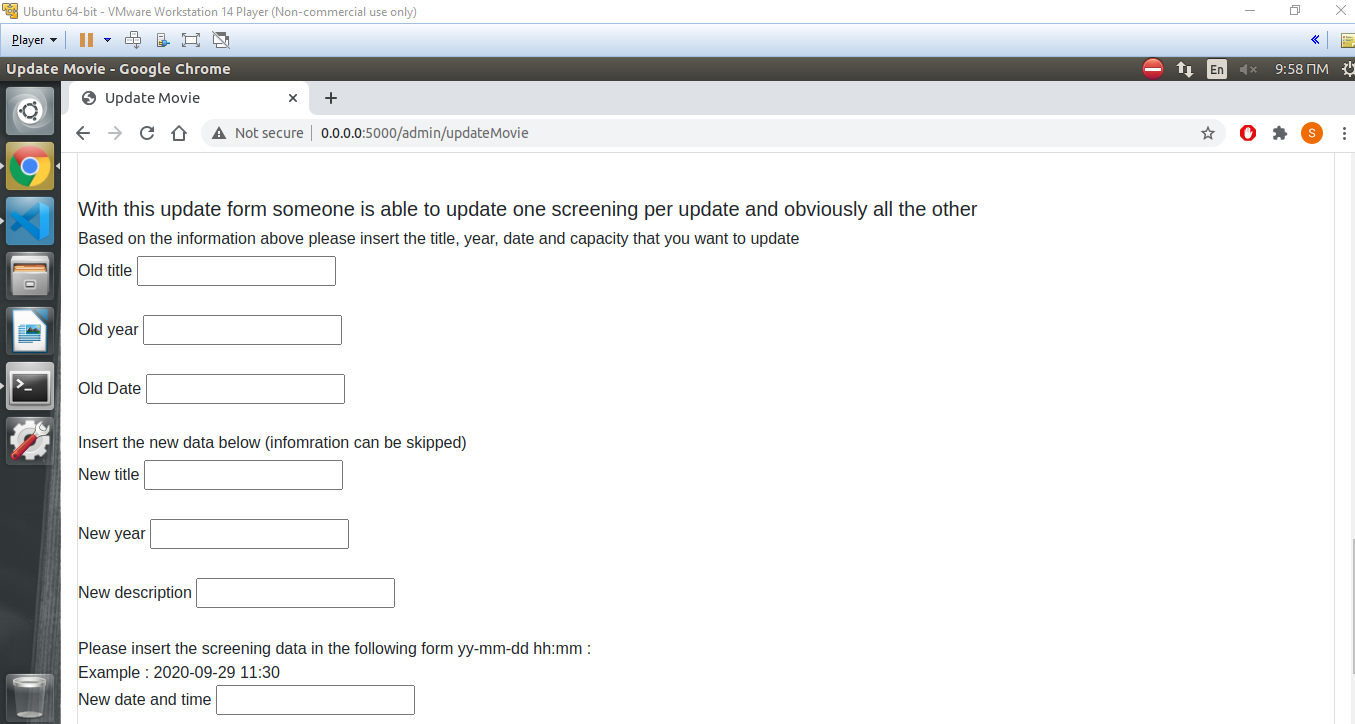Open the muted sound volume indicator

coord(1248,69)
